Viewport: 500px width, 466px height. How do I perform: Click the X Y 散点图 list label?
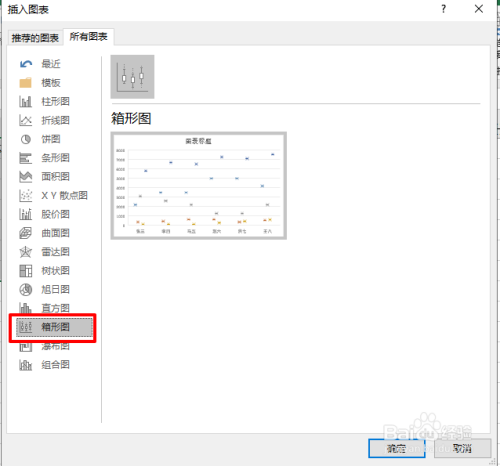tap(64, 196)
